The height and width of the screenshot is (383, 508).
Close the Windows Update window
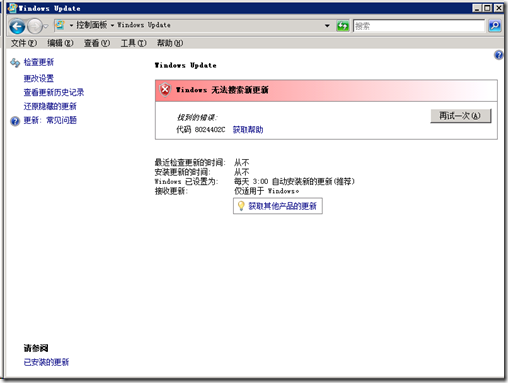pyautogui.click(x=498, y=8)
